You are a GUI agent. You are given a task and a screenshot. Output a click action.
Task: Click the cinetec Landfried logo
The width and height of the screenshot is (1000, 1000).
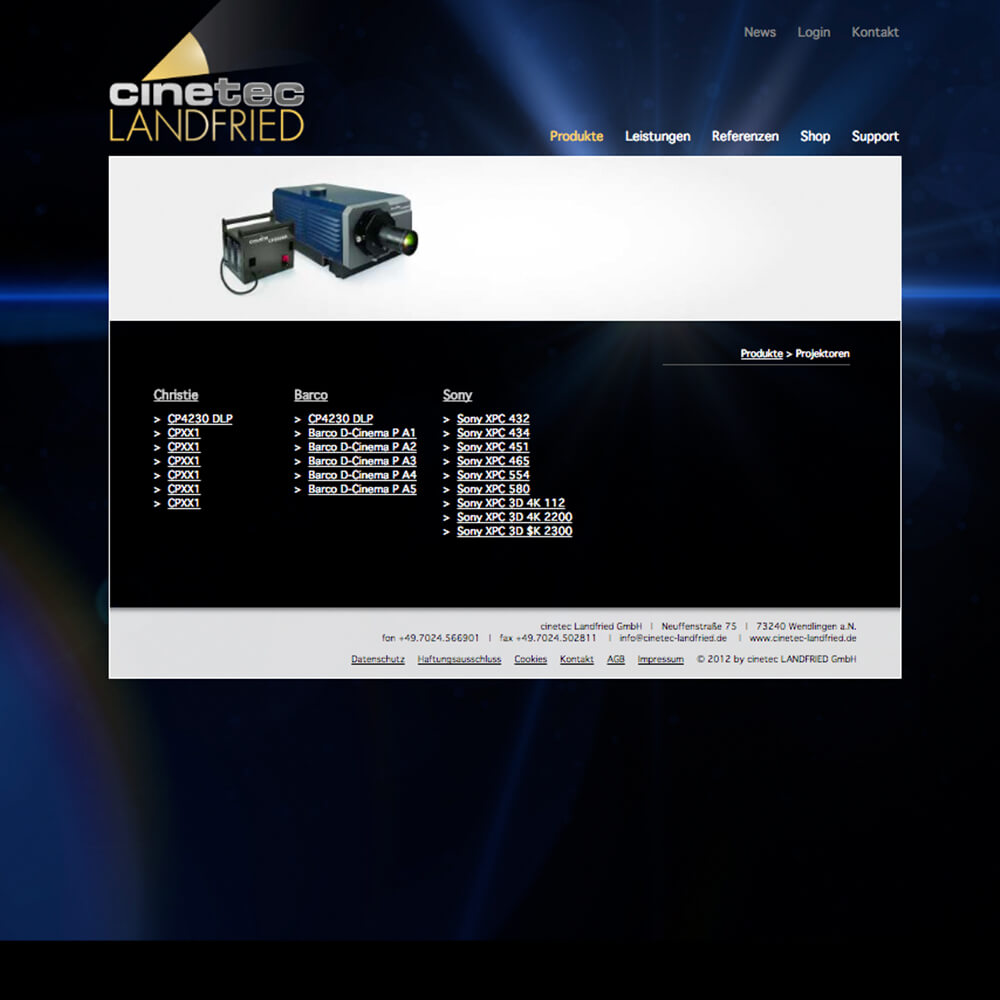(x=207, y=89)
